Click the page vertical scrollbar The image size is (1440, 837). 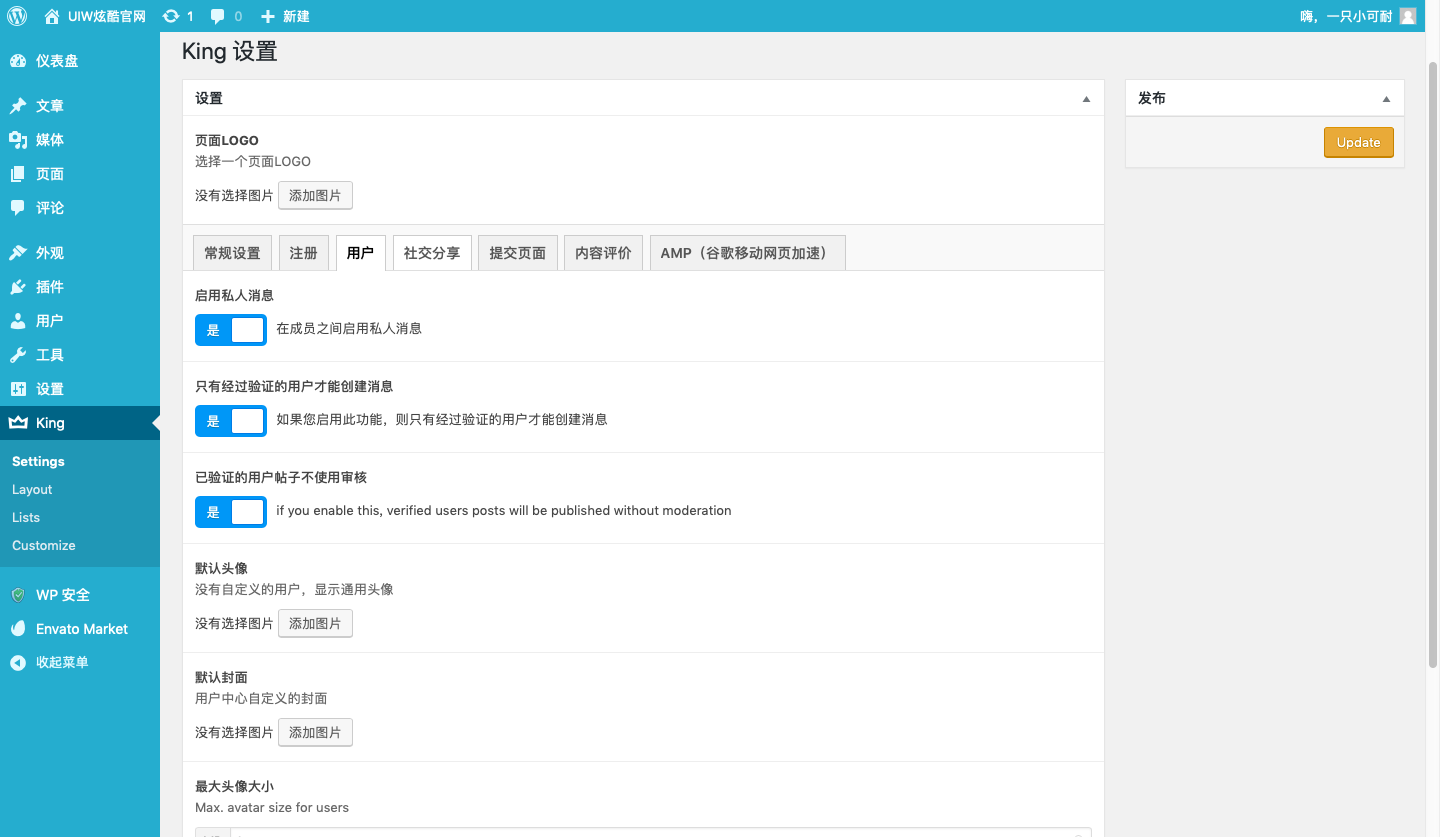click(1432, 360)
